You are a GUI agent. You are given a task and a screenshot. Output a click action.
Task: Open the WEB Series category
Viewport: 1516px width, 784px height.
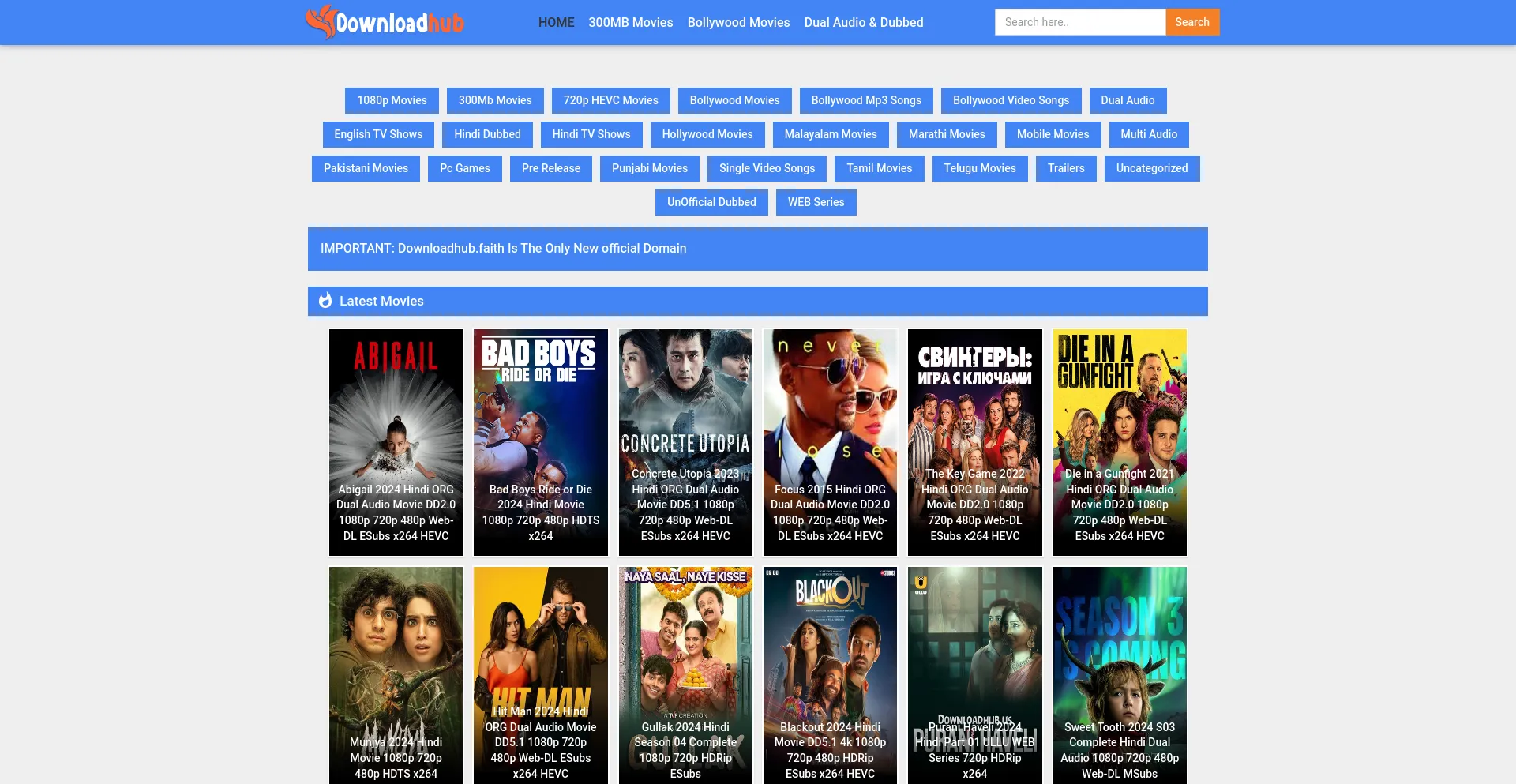coord(816,202)
